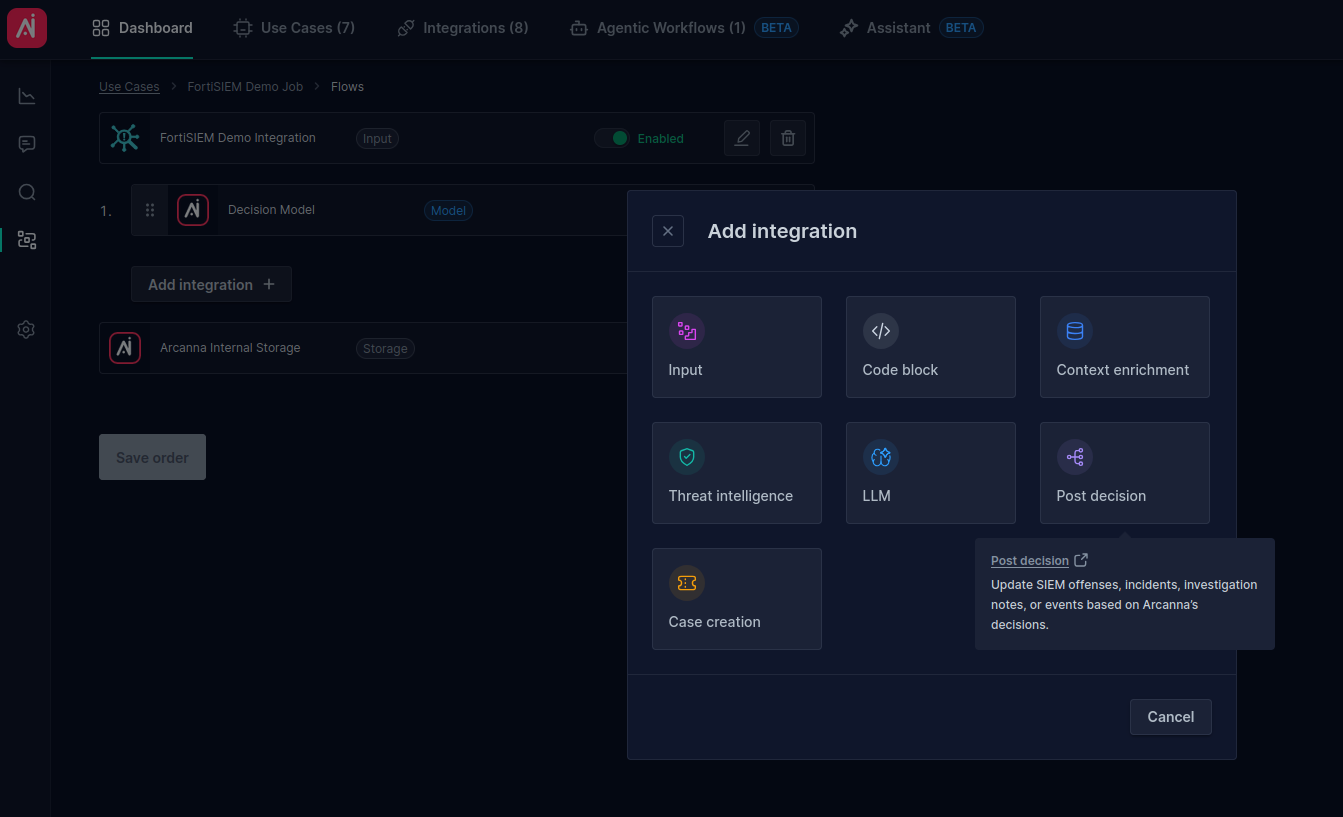Open the Assistant tab
Screen dimensions: 1343x817
tap(911, 28)
